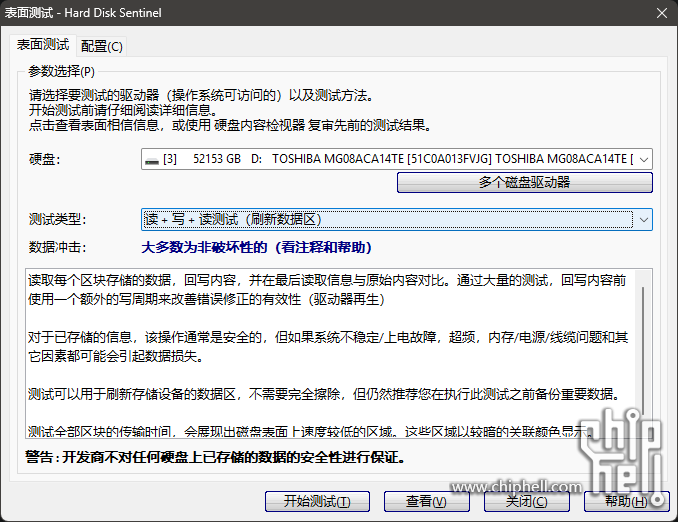Click 大多数为非破坏性的 data impact text

[256, 247]
